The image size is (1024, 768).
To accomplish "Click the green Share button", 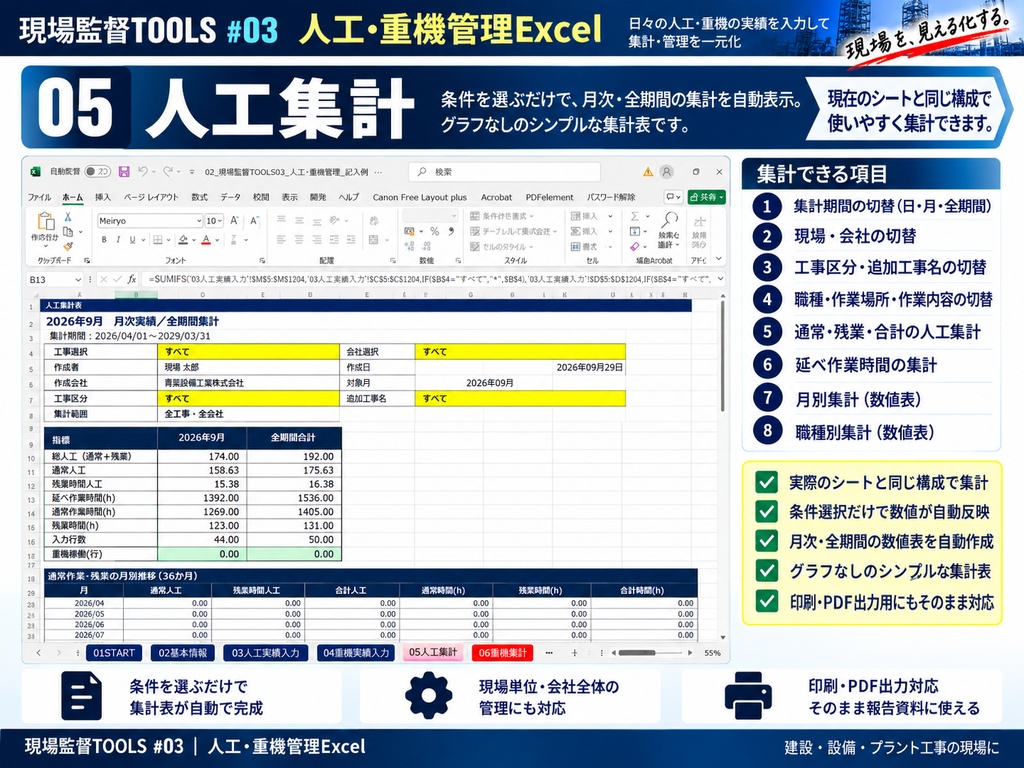I will (706, 197).
